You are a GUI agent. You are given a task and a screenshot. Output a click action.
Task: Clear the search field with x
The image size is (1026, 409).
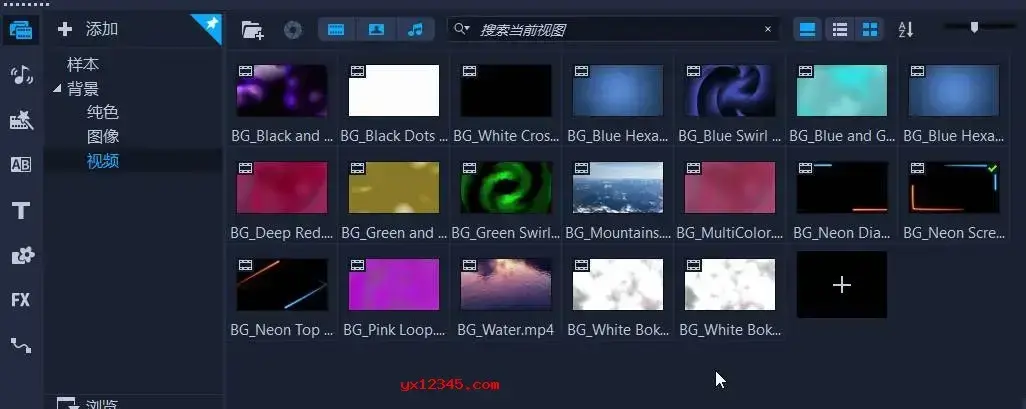point(768,29)
